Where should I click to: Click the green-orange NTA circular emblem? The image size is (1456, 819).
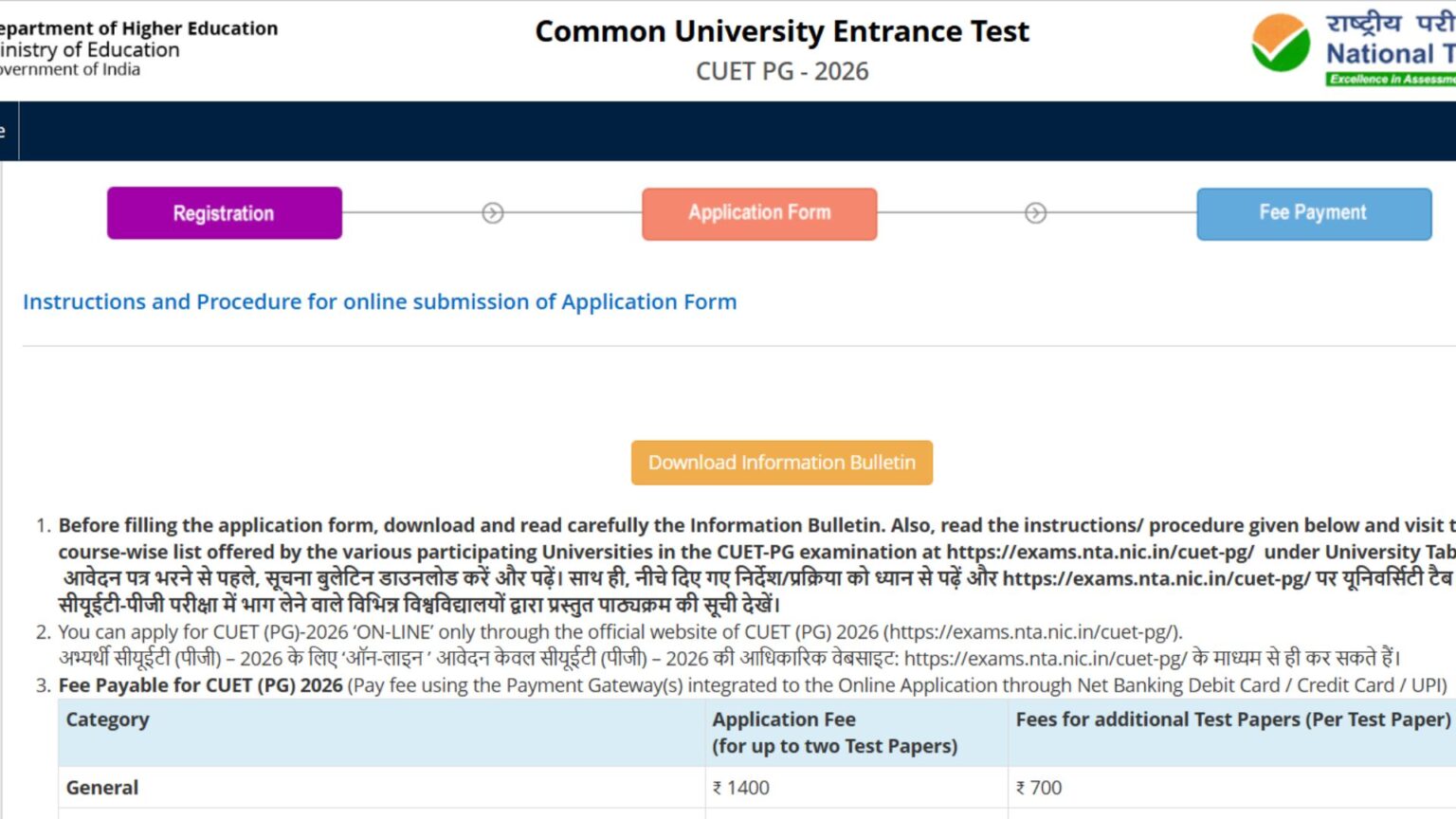click(x=1283, y=43)
